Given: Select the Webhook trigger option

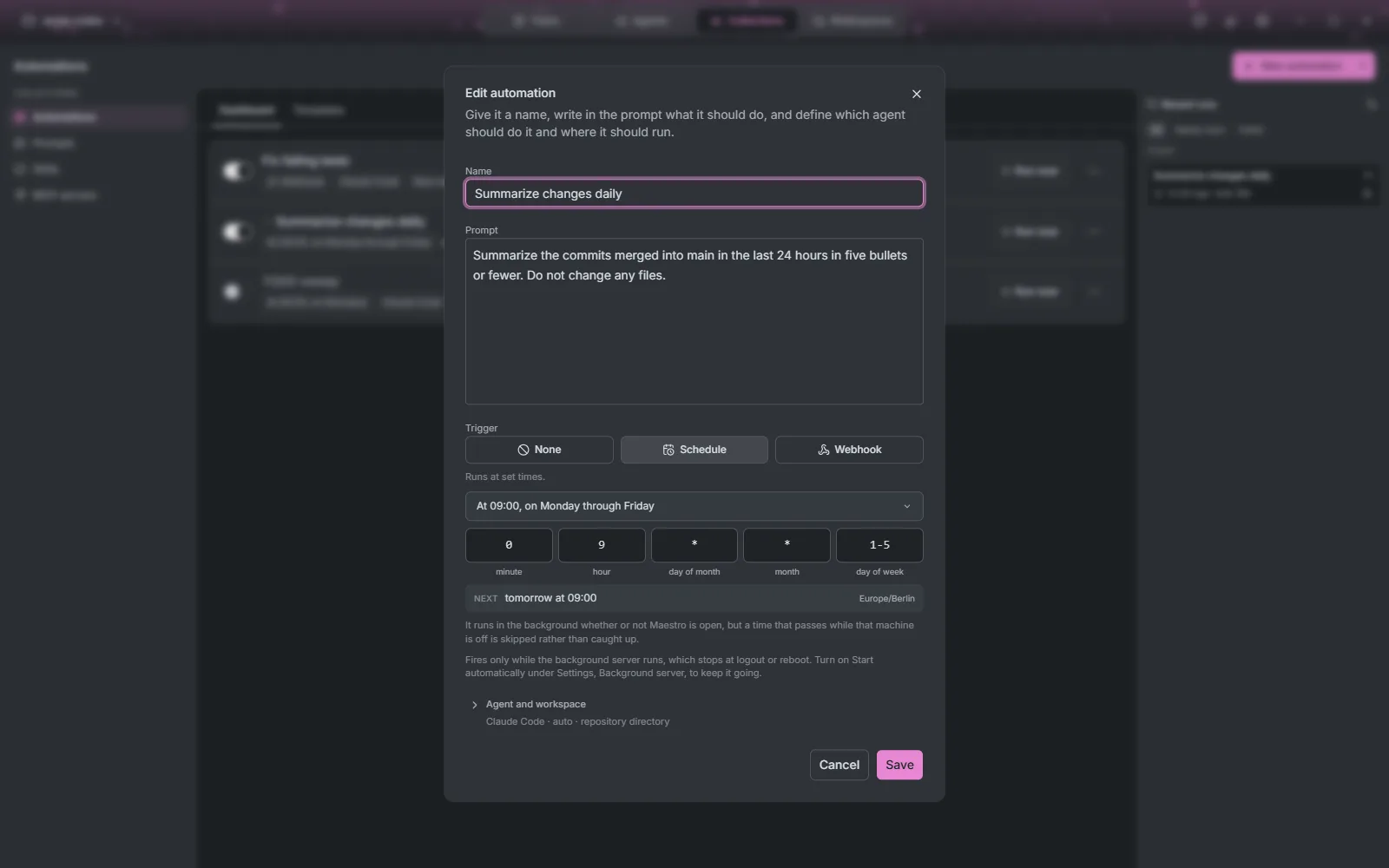Looking at the screenshot, I should (849, 450).
